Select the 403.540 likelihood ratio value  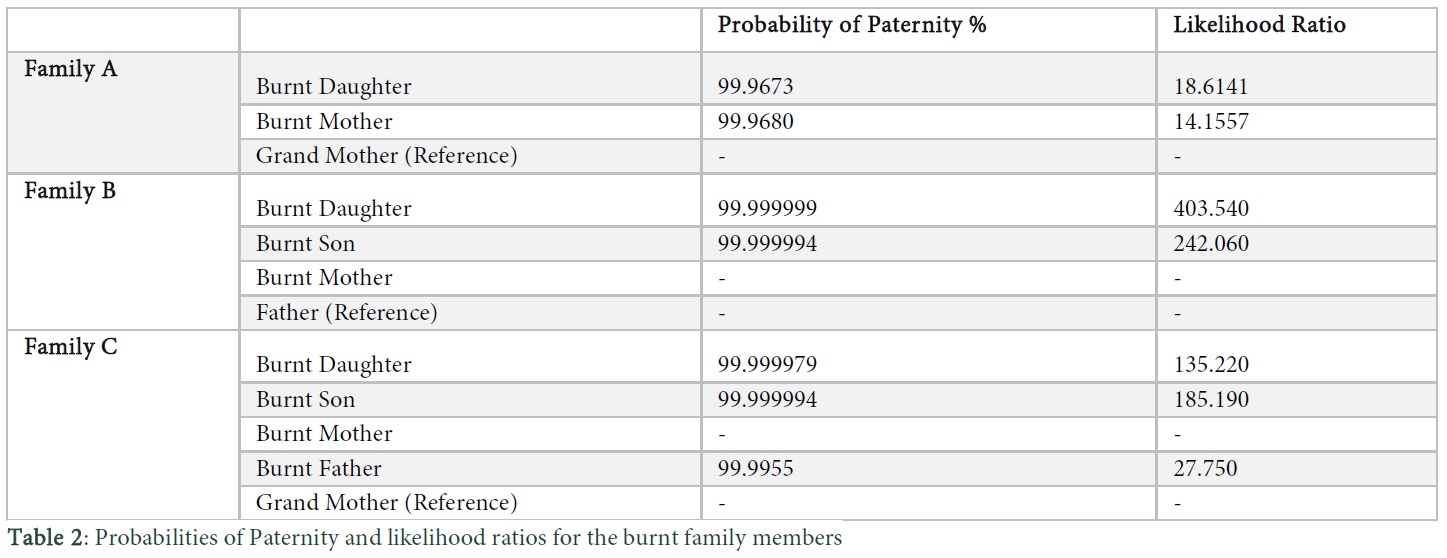pyautogui.click(x=1211, y=209)
